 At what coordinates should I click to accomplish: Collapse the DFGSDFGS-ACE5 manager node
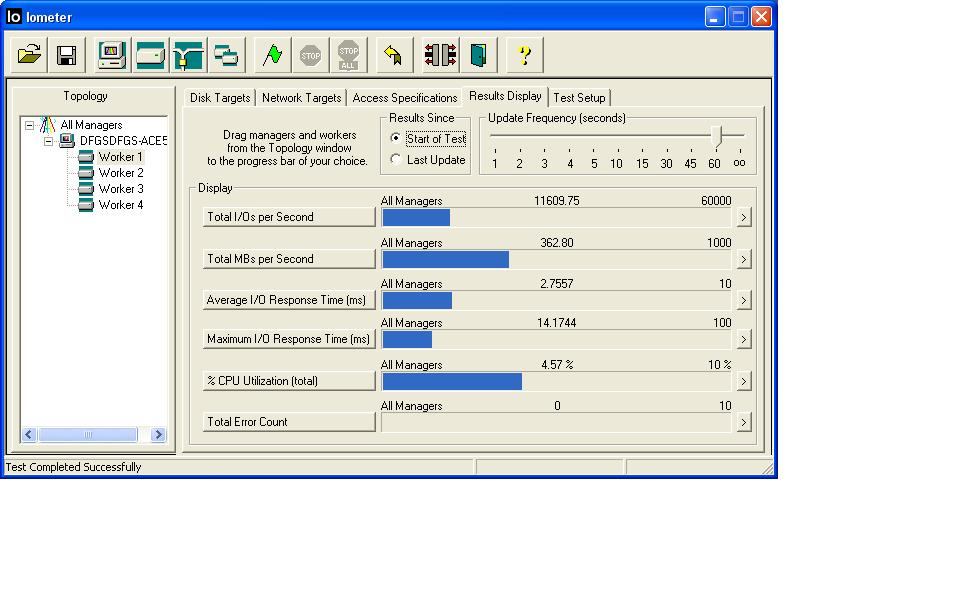(48, 141)
